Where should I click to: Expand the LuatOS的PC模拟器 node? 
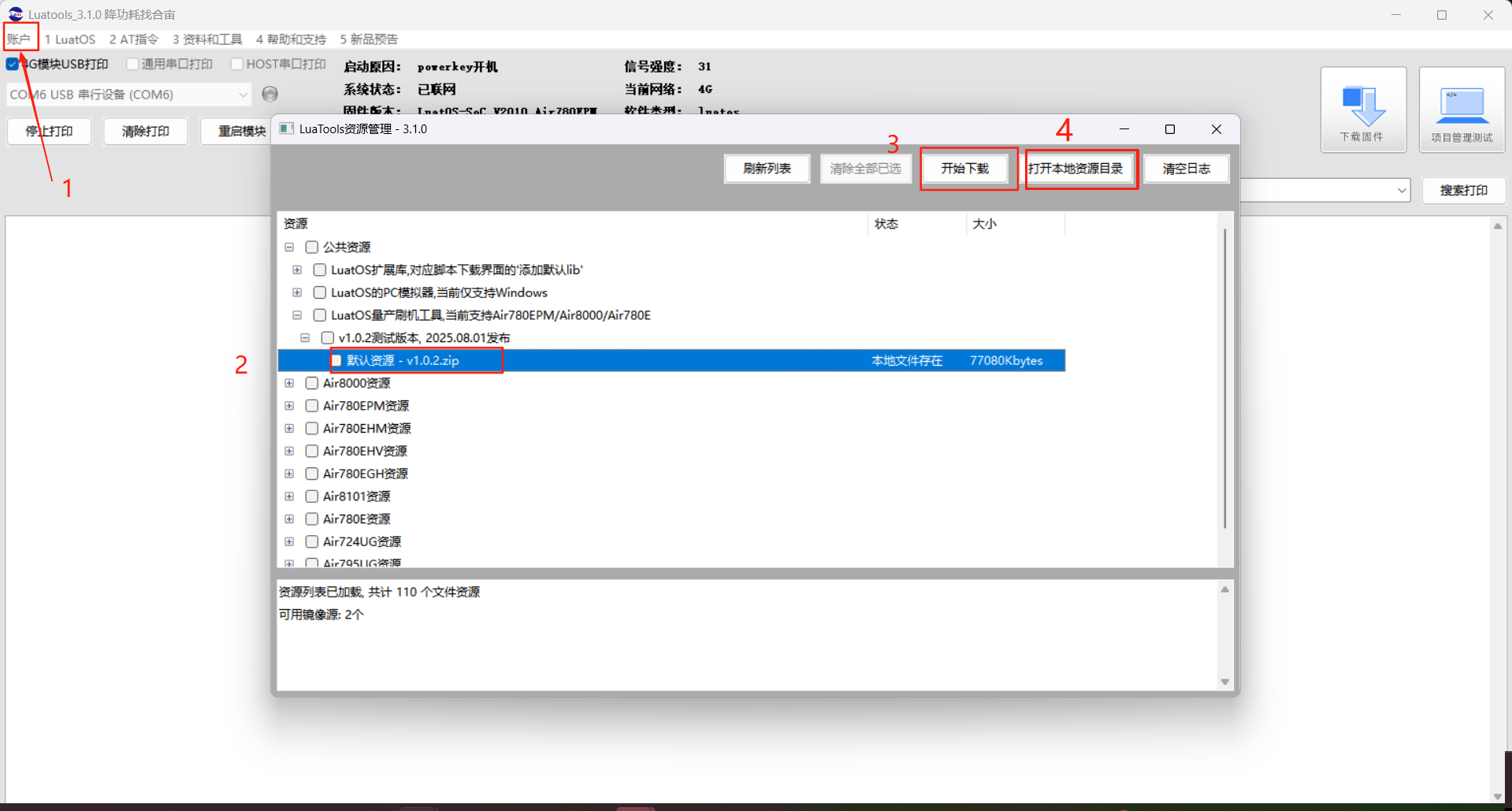point(297,292)
